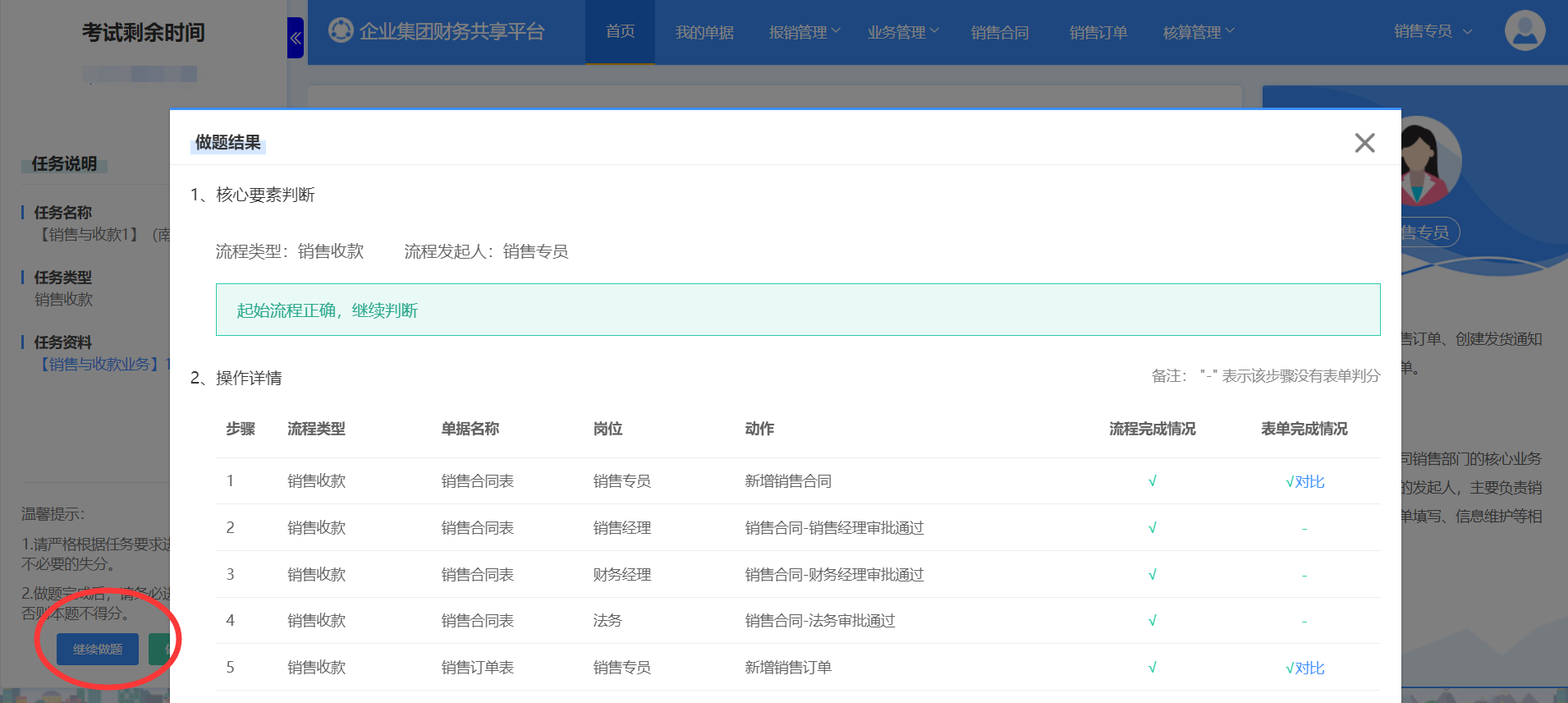Select the 销售合同-财务经理审批通过 cell
The height and width of the screenshot is (703, 1568).
pyautogui.click(x=834, y=575)
